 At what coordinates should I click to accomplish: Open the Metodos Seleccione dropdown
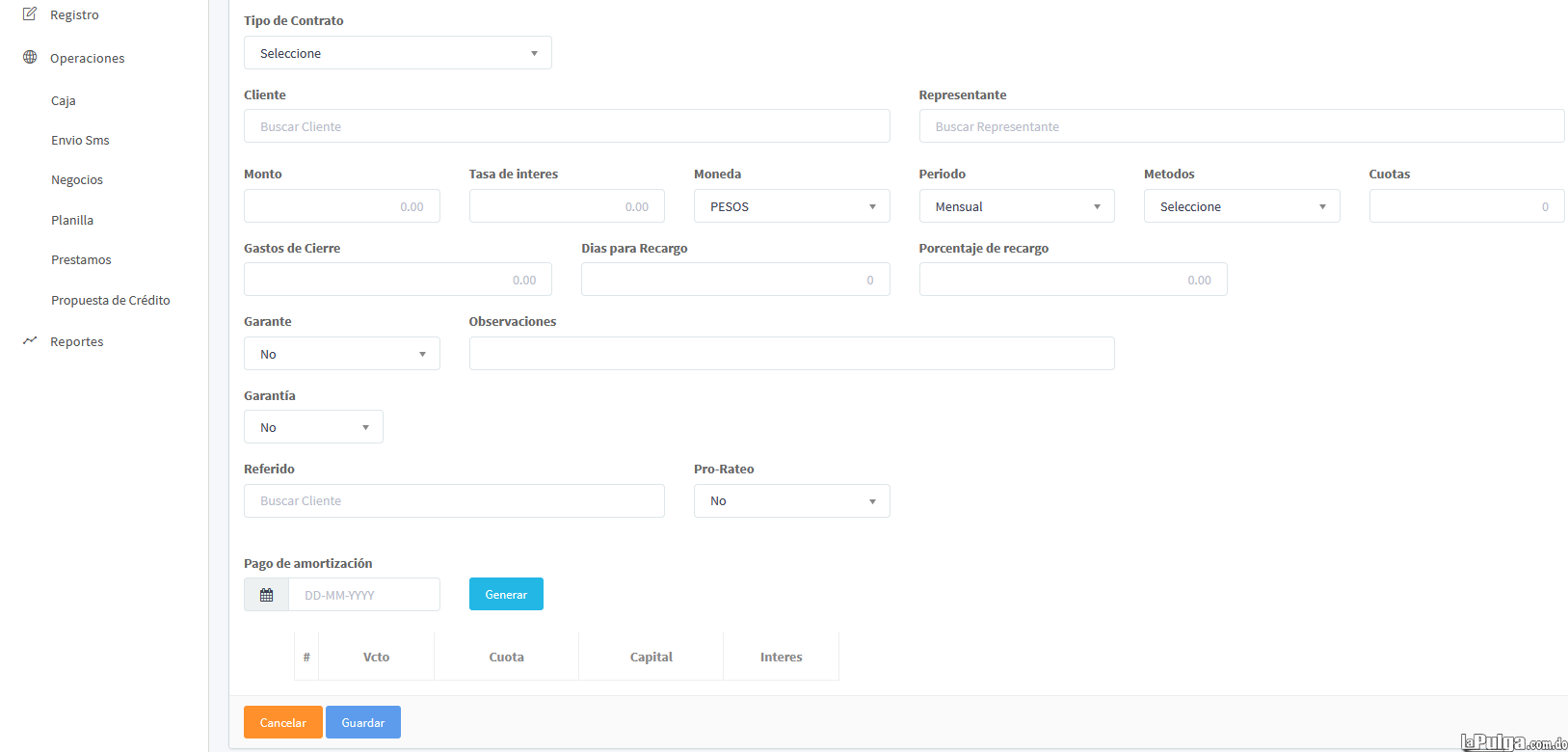(x=1242, y=206)
